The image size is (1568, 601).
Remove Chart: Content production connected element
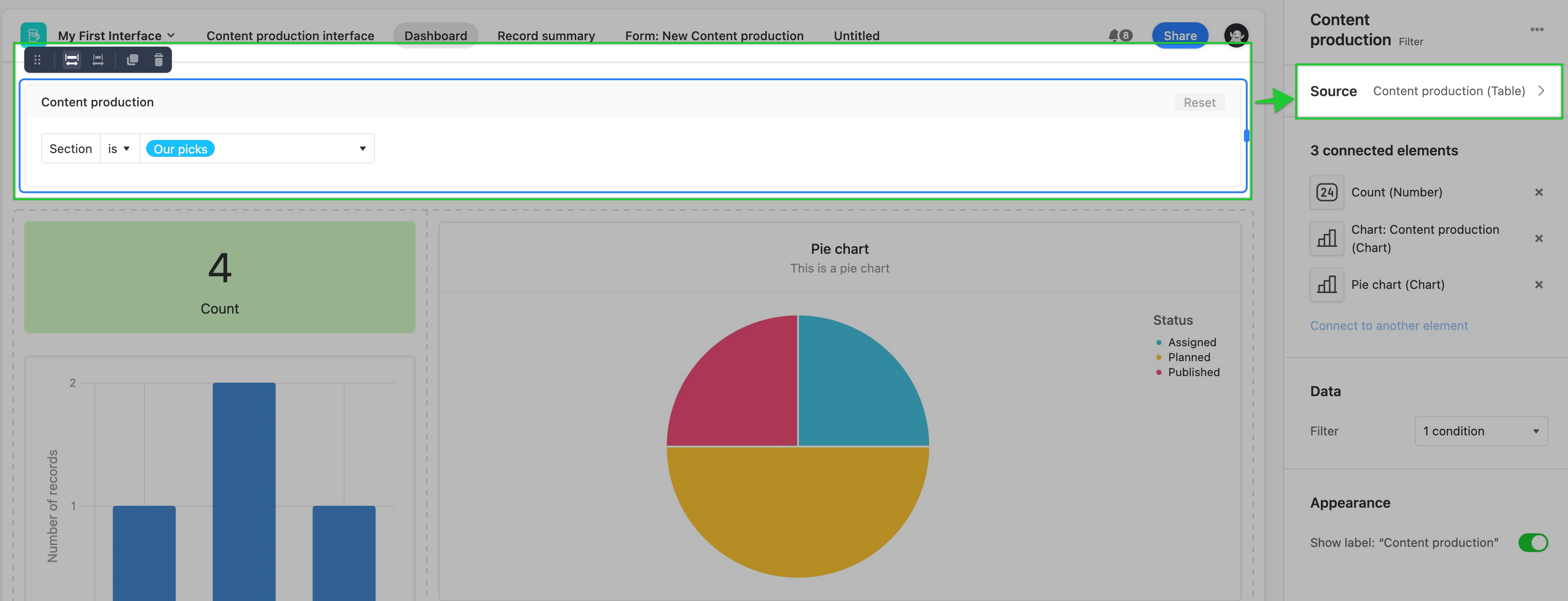click(x=1539, y=238)
